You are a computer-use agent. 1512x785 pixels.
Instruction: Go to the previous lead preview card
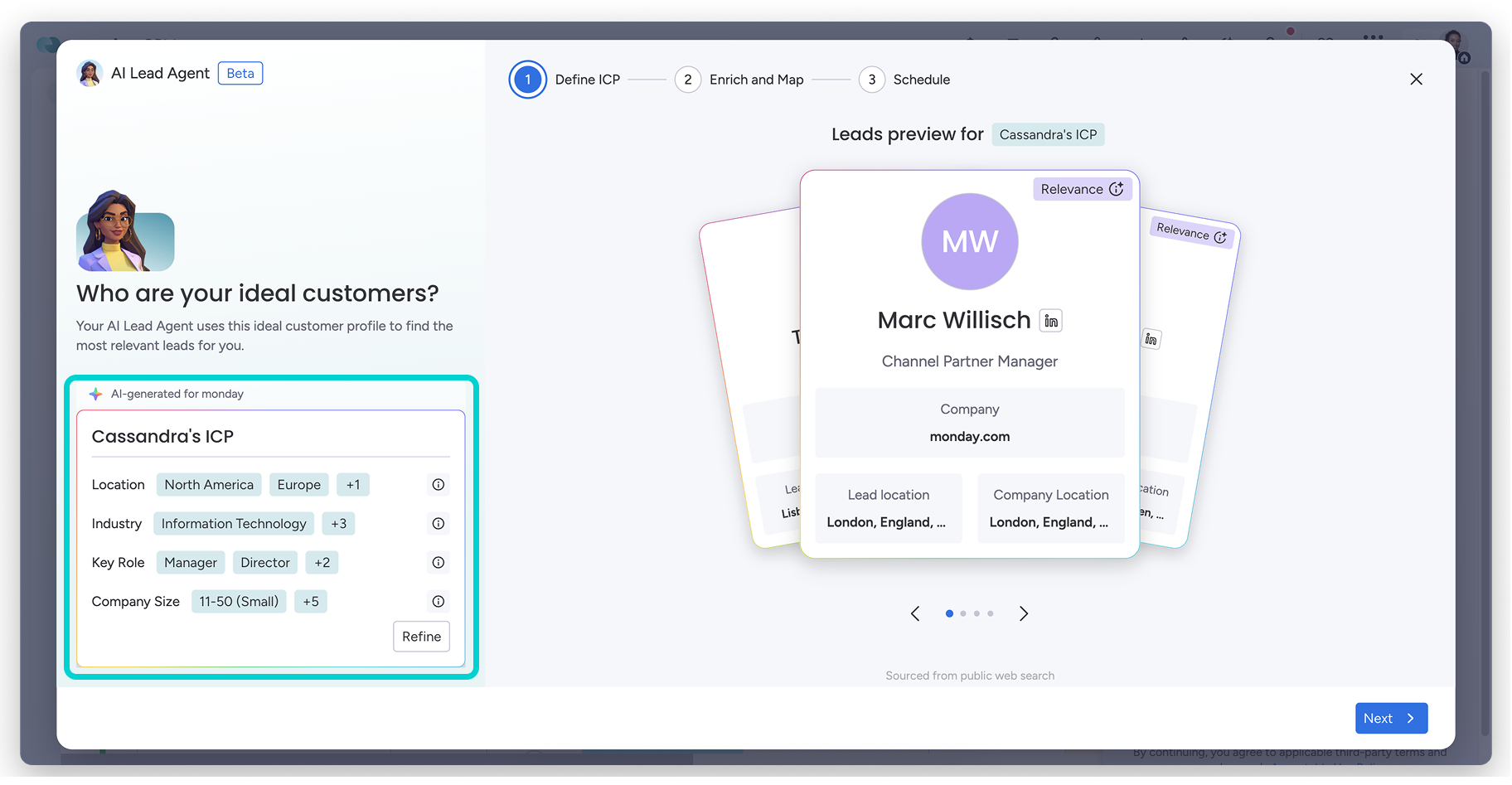pyautogui.click(x=915, y=614)
